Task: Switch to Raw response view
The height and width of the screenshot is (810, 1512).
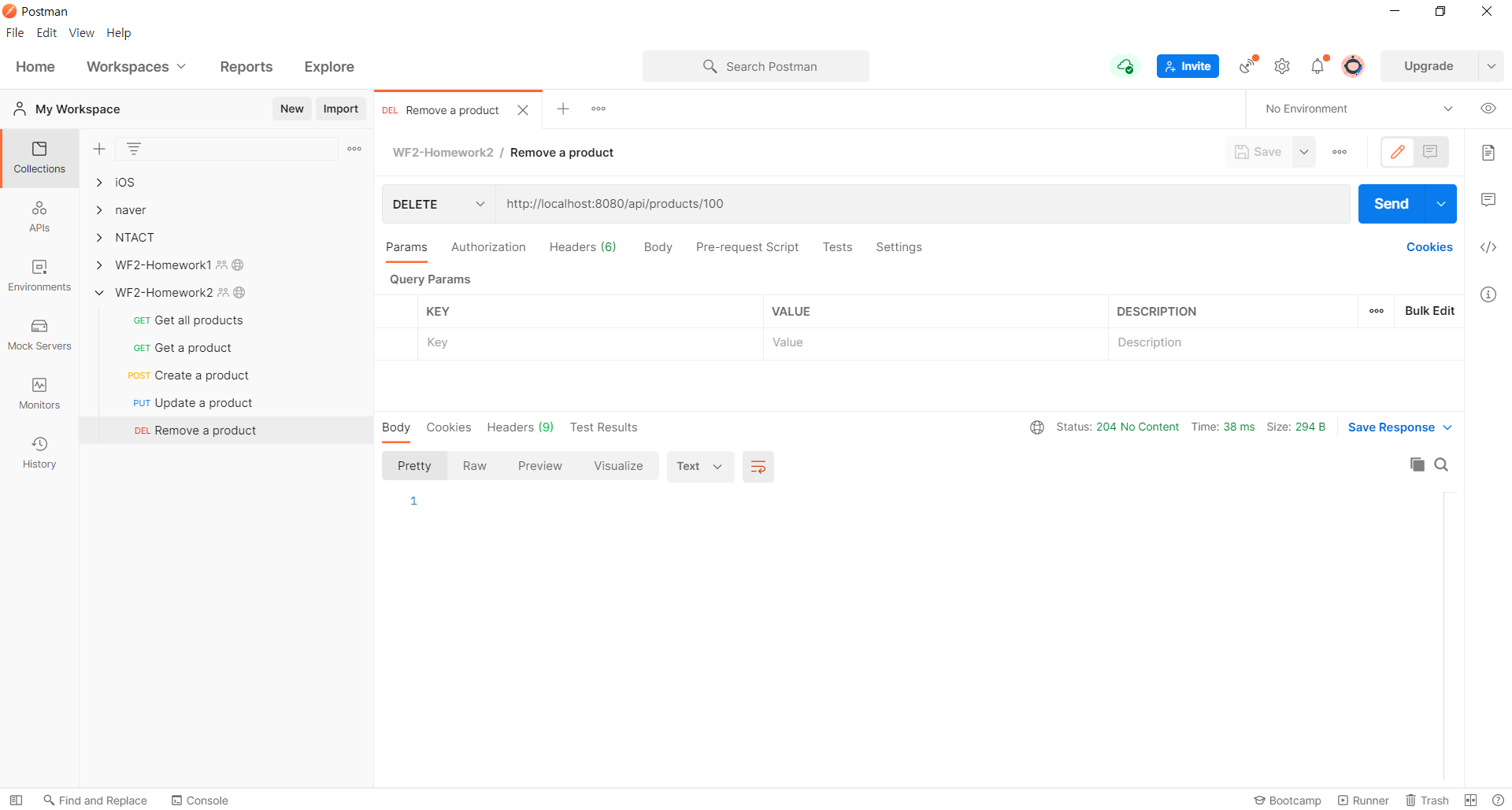Action: (475, 466)
